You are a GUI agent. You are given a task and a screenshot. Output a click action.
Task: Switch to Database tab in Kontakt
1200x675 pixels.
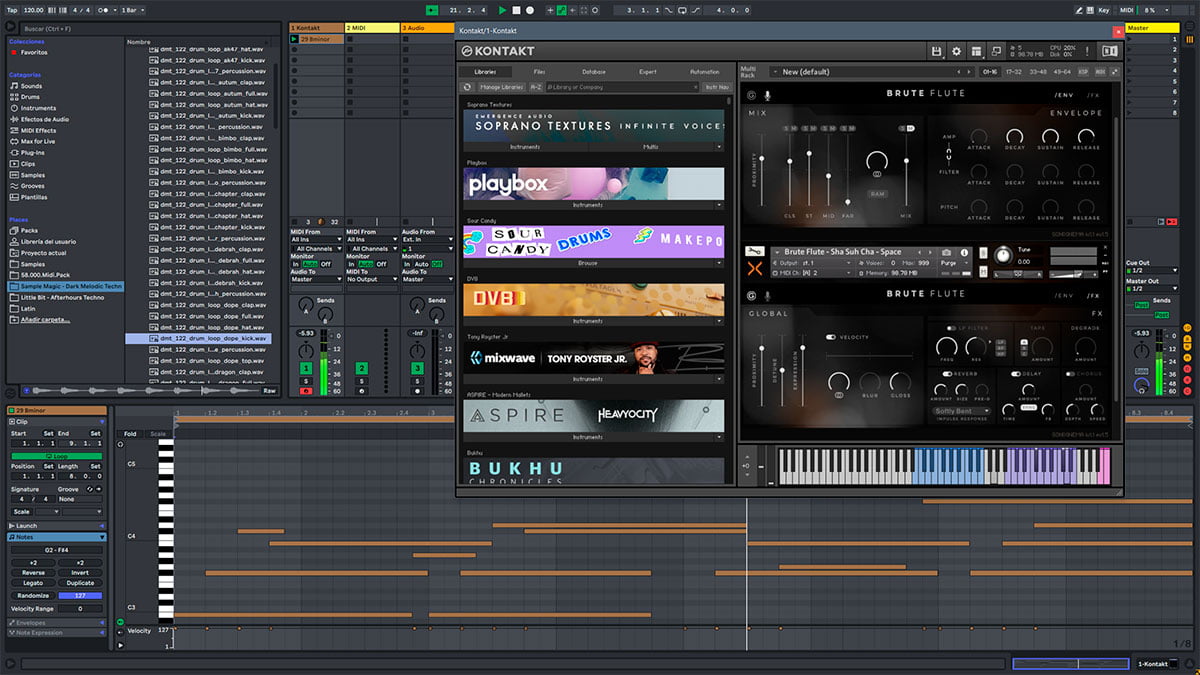click(594, 72)
